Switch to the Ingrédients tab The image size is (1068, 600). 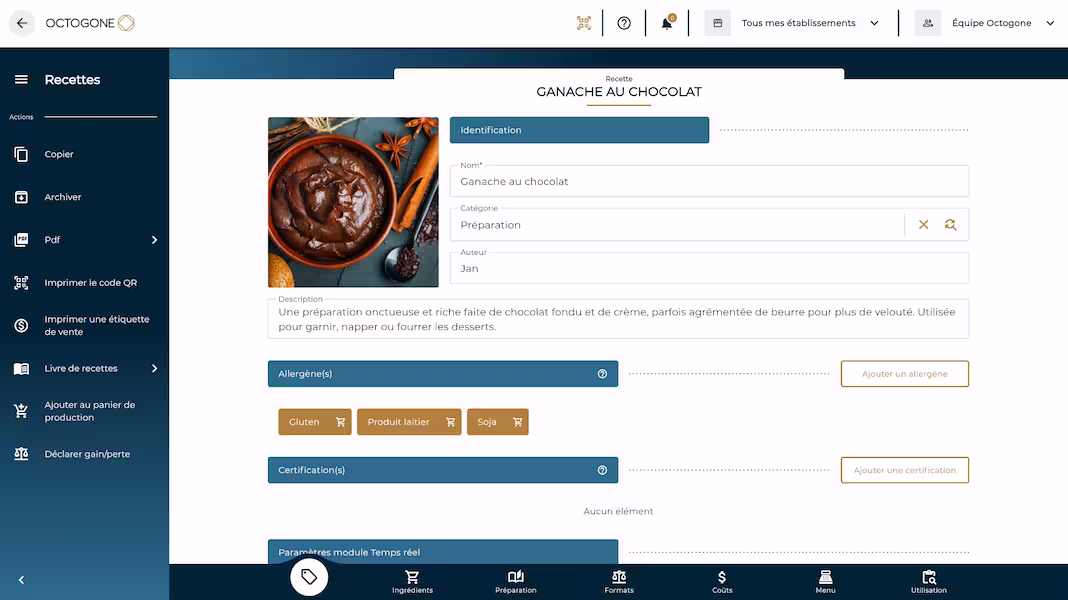pos(412,582)
